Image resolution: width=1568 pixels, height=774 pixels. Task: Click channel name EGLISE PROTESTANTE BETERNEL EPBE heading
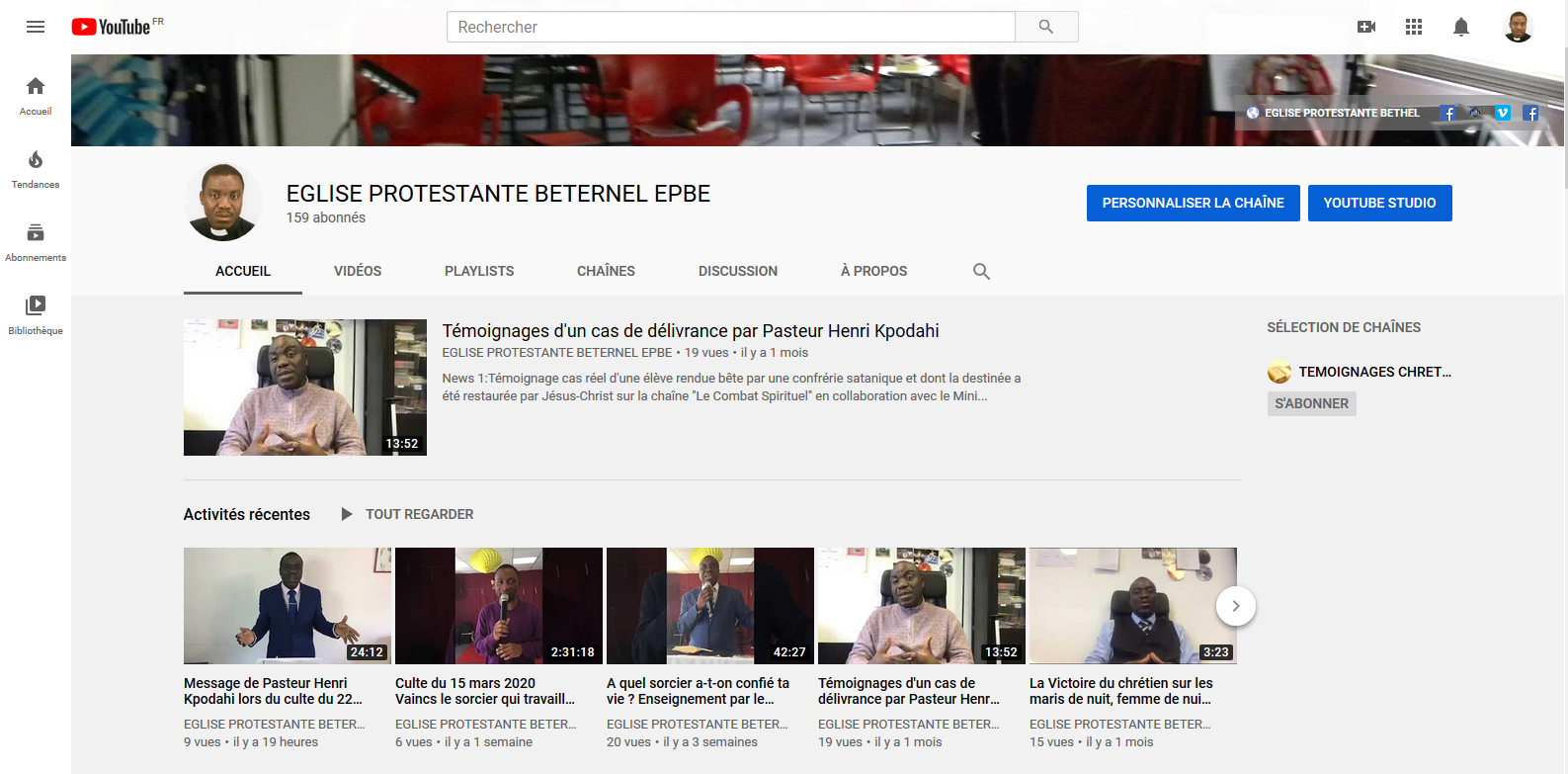[x=498, y=194]
